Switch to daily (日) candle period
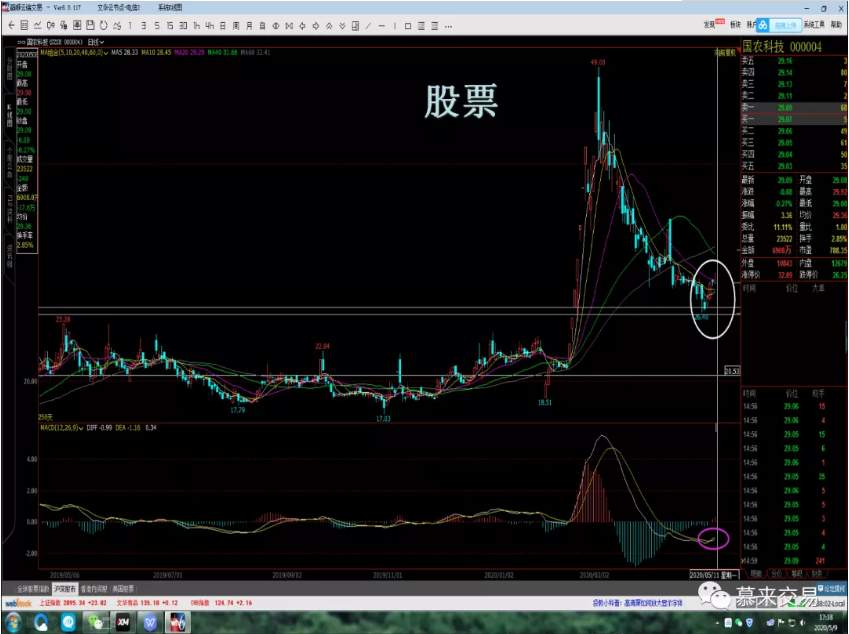Viewport: 849px width, 634px height. pos(223,25)
